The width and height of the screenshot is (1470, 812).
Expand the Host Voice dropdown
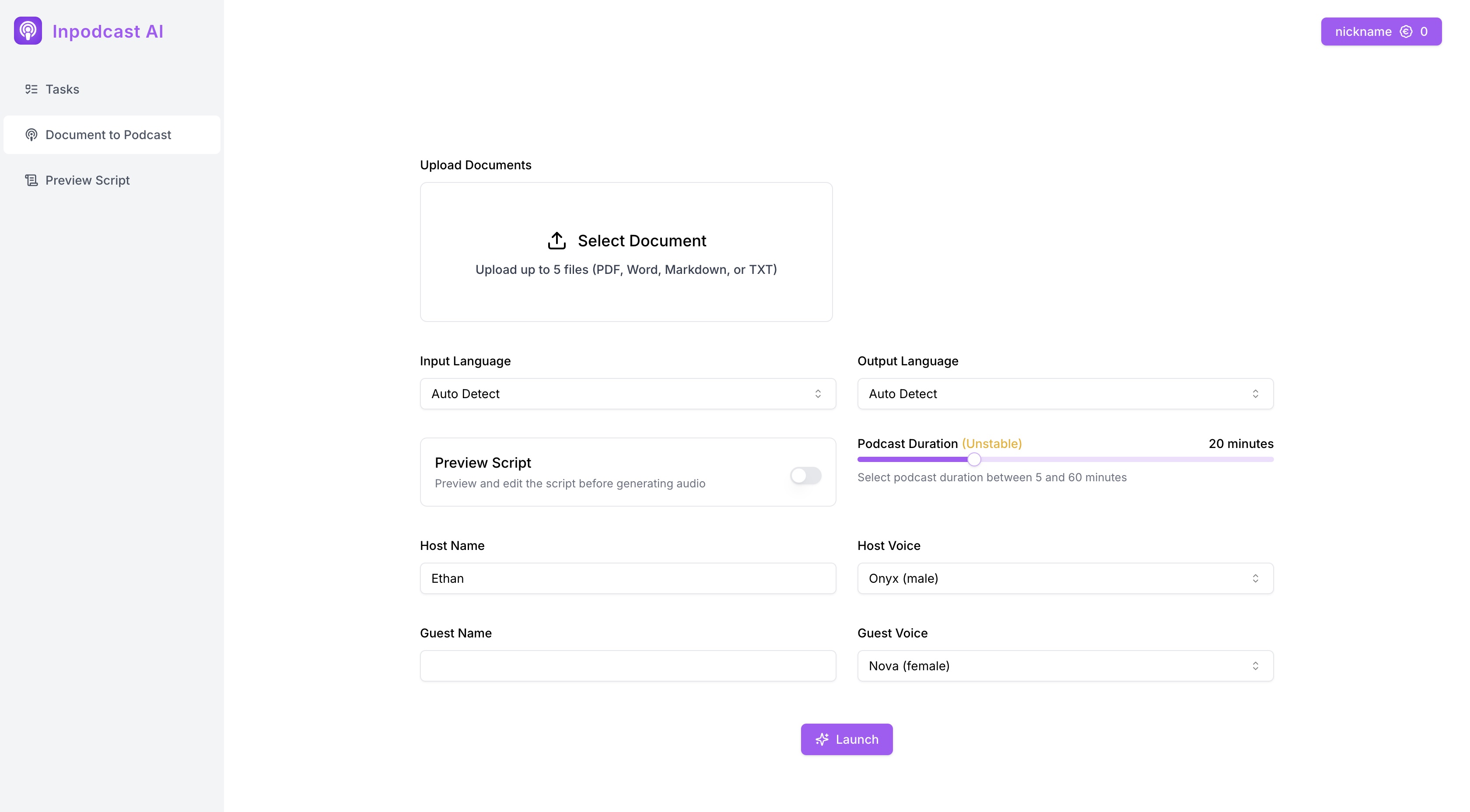click(x=1065, y=578)
